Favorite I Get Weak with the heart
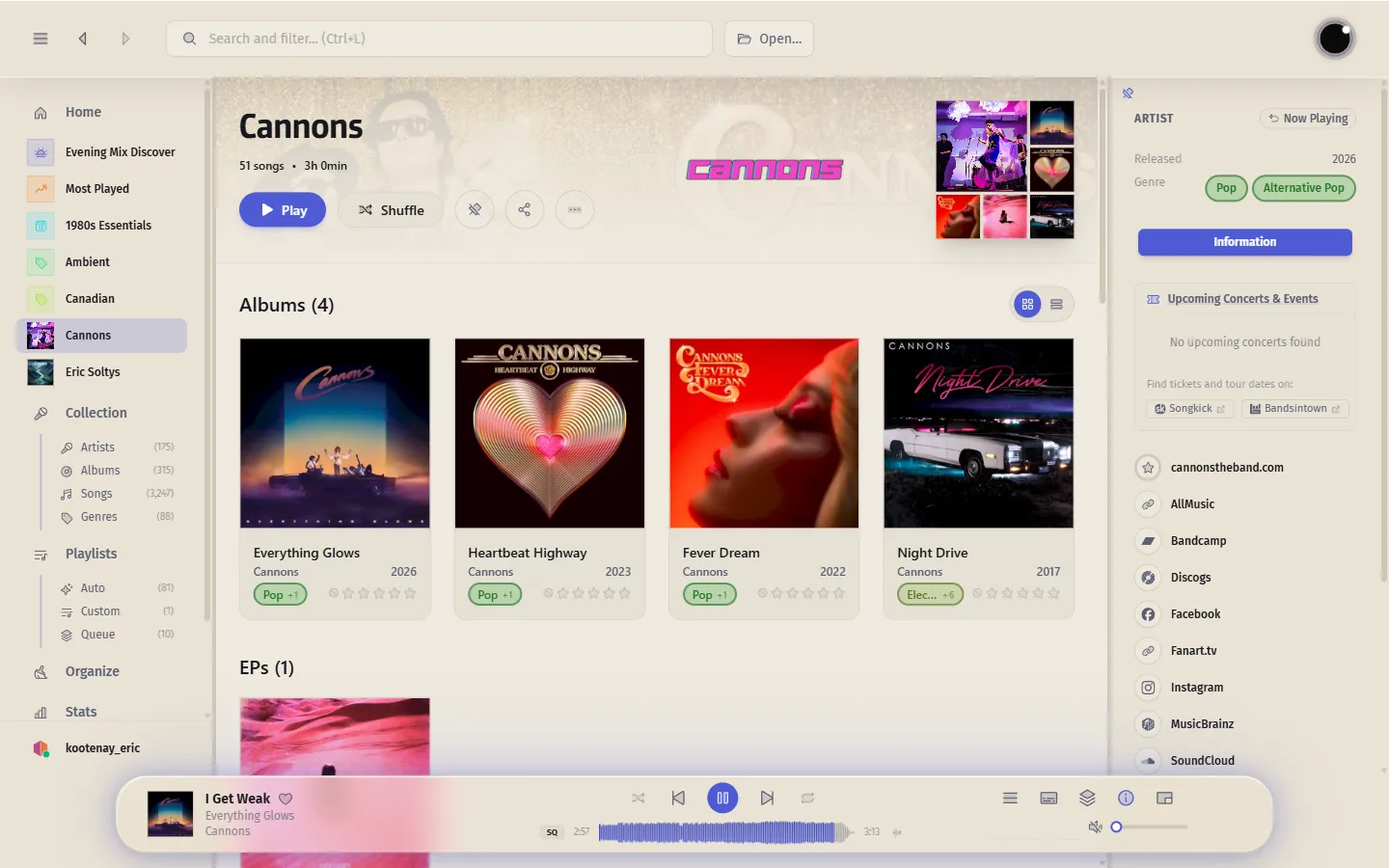1389x868 pixels. click(286, 799)
